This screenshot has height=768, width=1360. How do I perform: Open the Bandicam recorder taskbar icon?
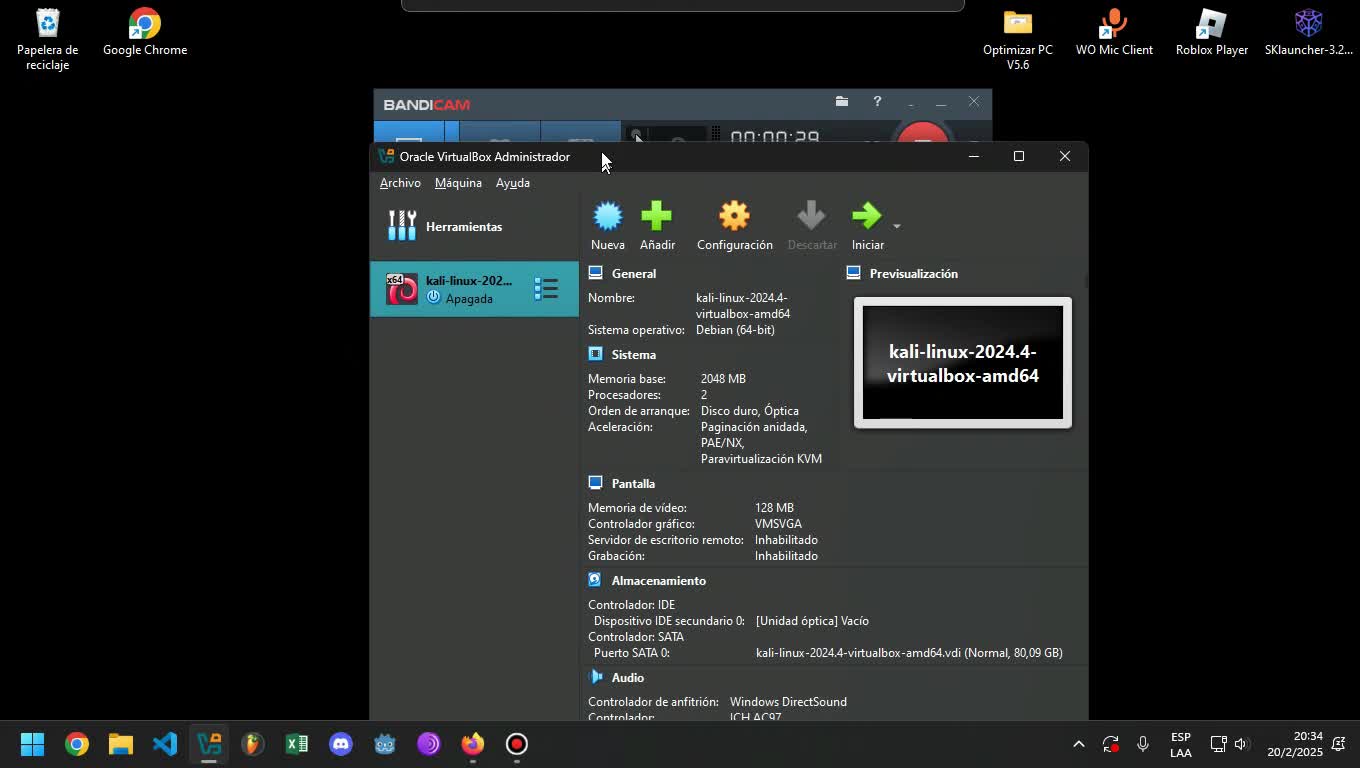(517, 744)
